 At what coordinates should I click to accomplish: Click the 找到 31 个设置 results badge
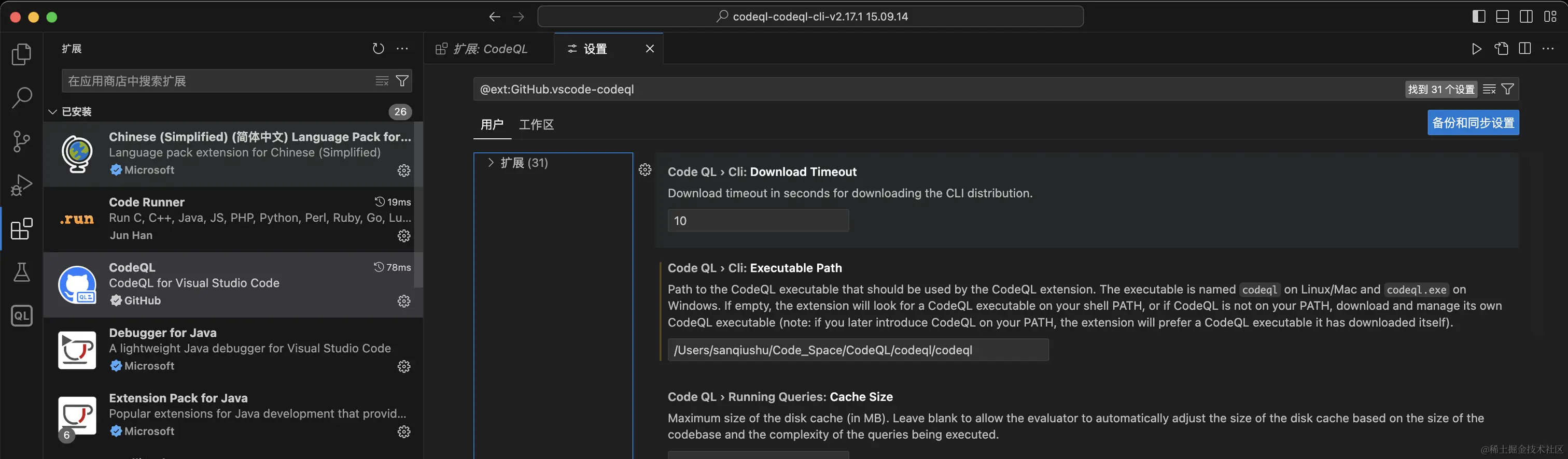pos(1441,90)
